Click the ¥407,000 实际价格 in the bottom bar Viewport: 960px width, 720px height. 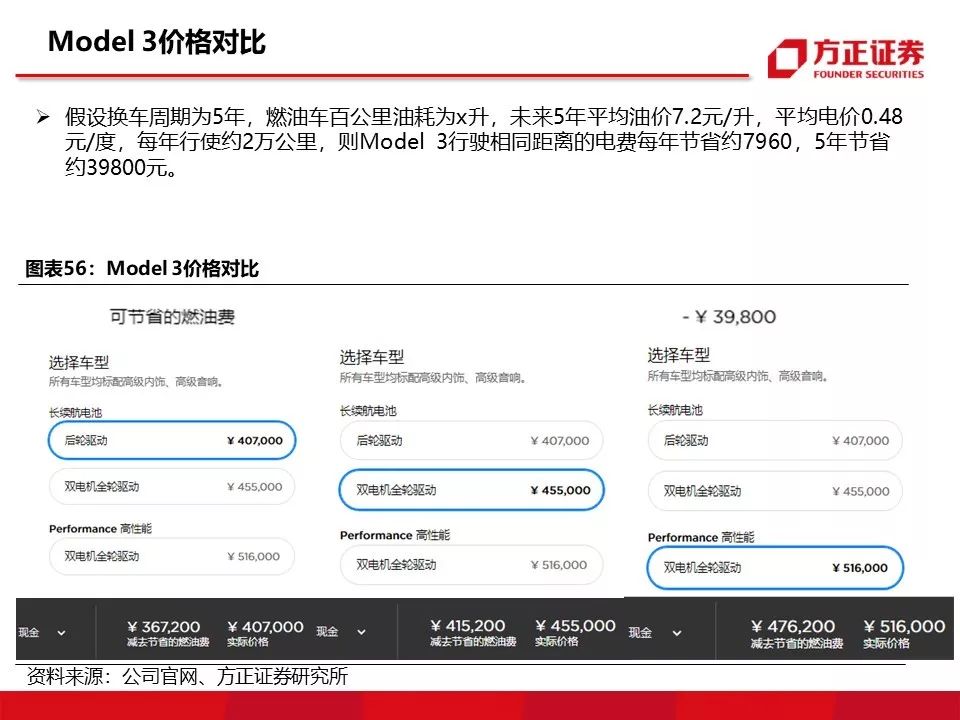(265, 634)
